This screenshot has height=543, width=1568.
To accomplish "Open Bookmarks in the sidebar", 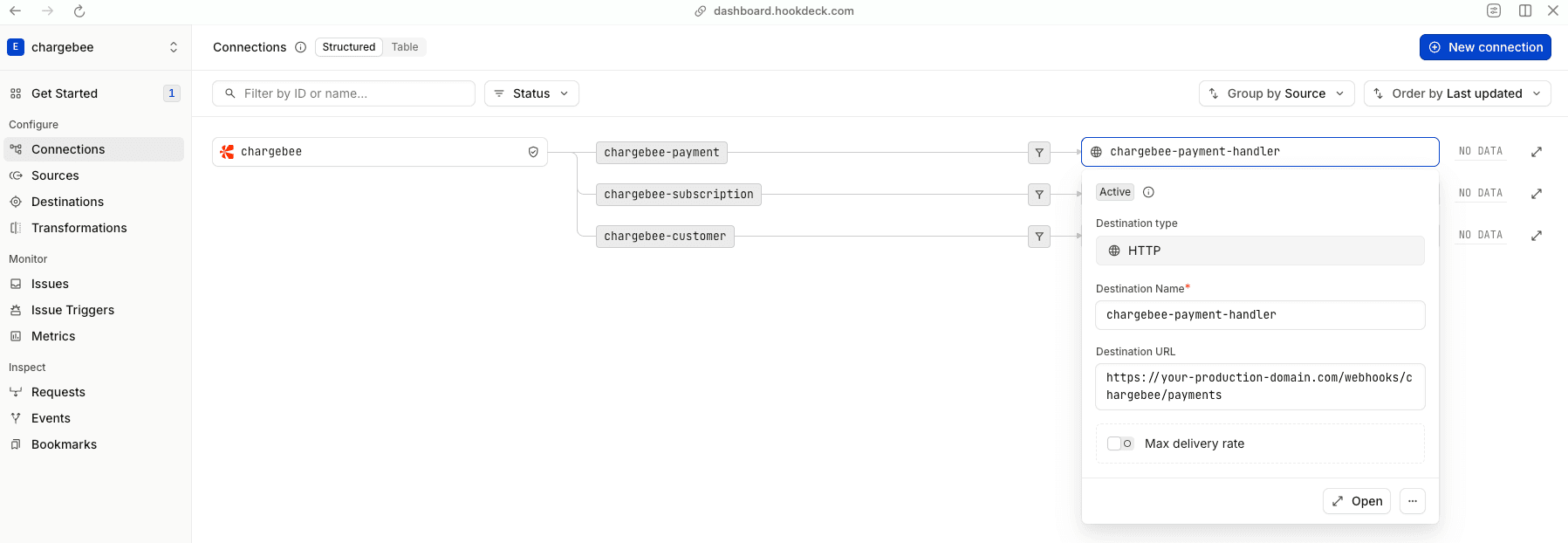I will [64, 444].
